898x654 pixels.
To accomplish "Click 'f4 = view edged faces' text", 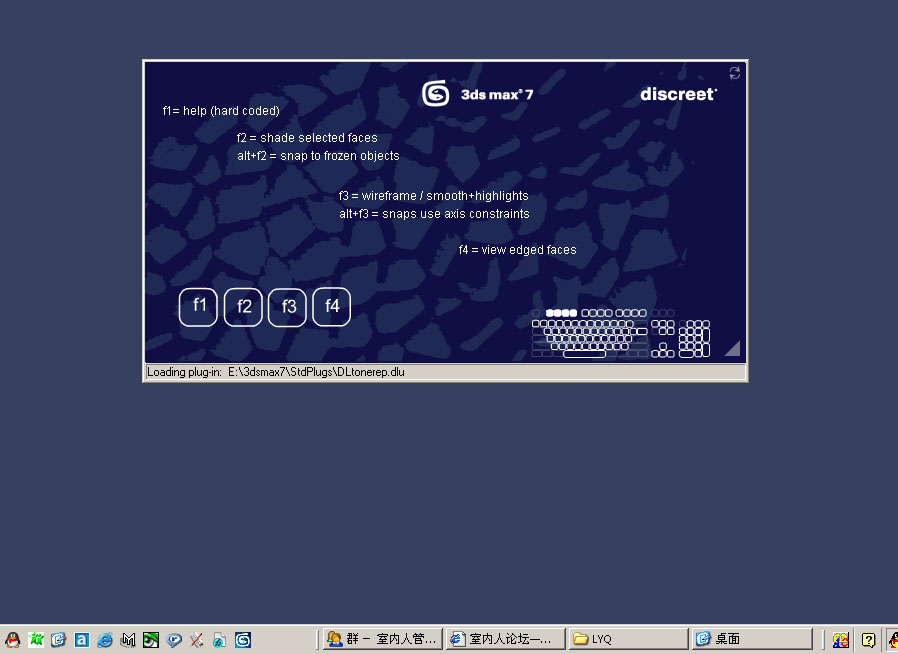I will (x=518, y=250).
